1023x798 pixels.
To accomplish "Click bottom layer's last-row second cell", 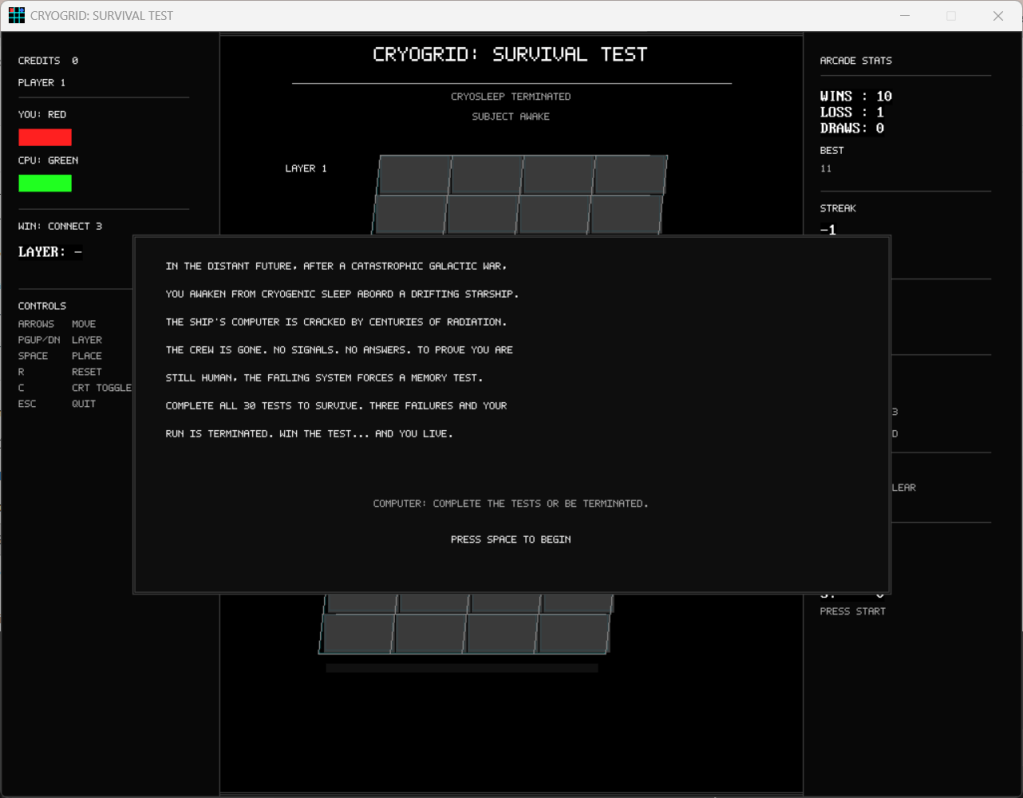I will coord(429,633).
